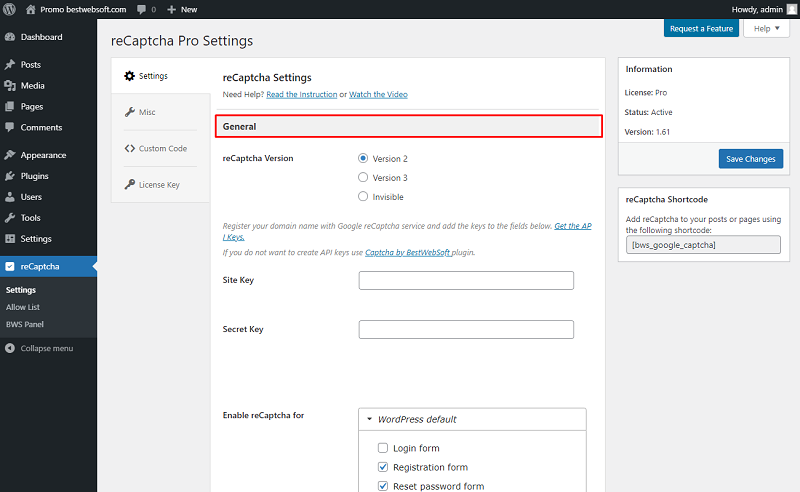Select the Version 2 radio button

[363, 158]
